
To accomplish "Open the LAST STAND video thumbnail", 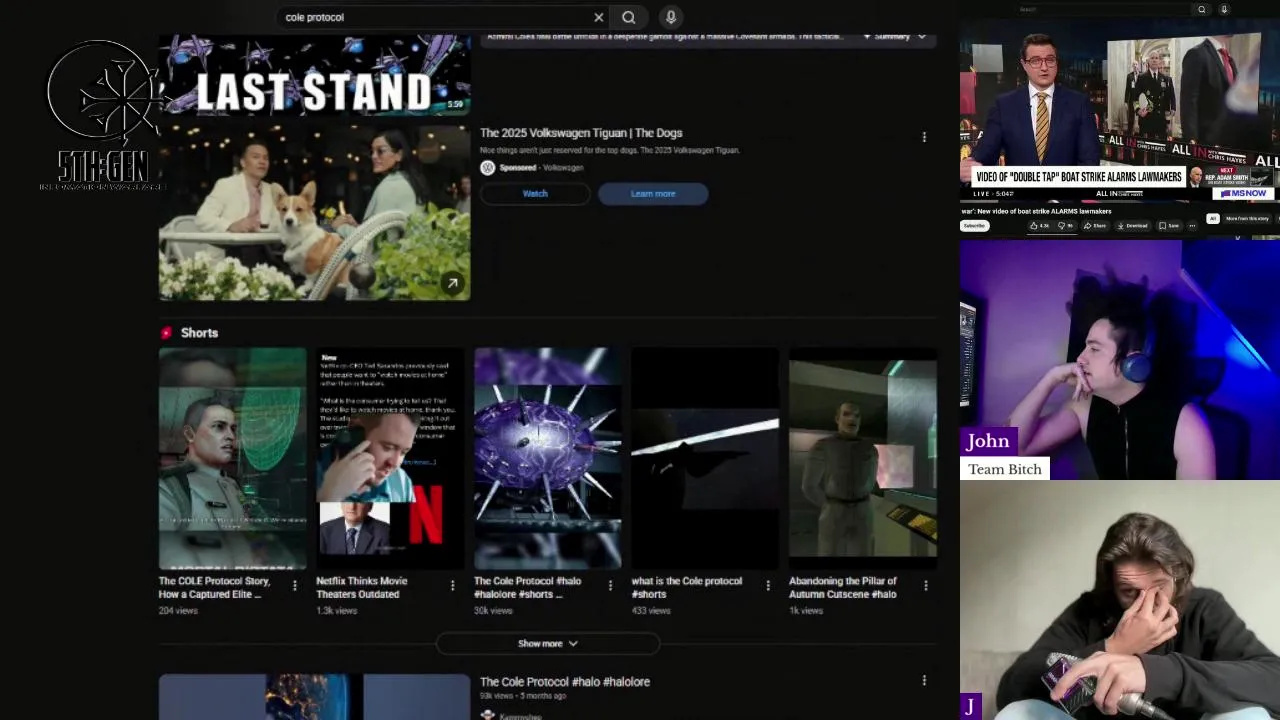I will [314, 75].
